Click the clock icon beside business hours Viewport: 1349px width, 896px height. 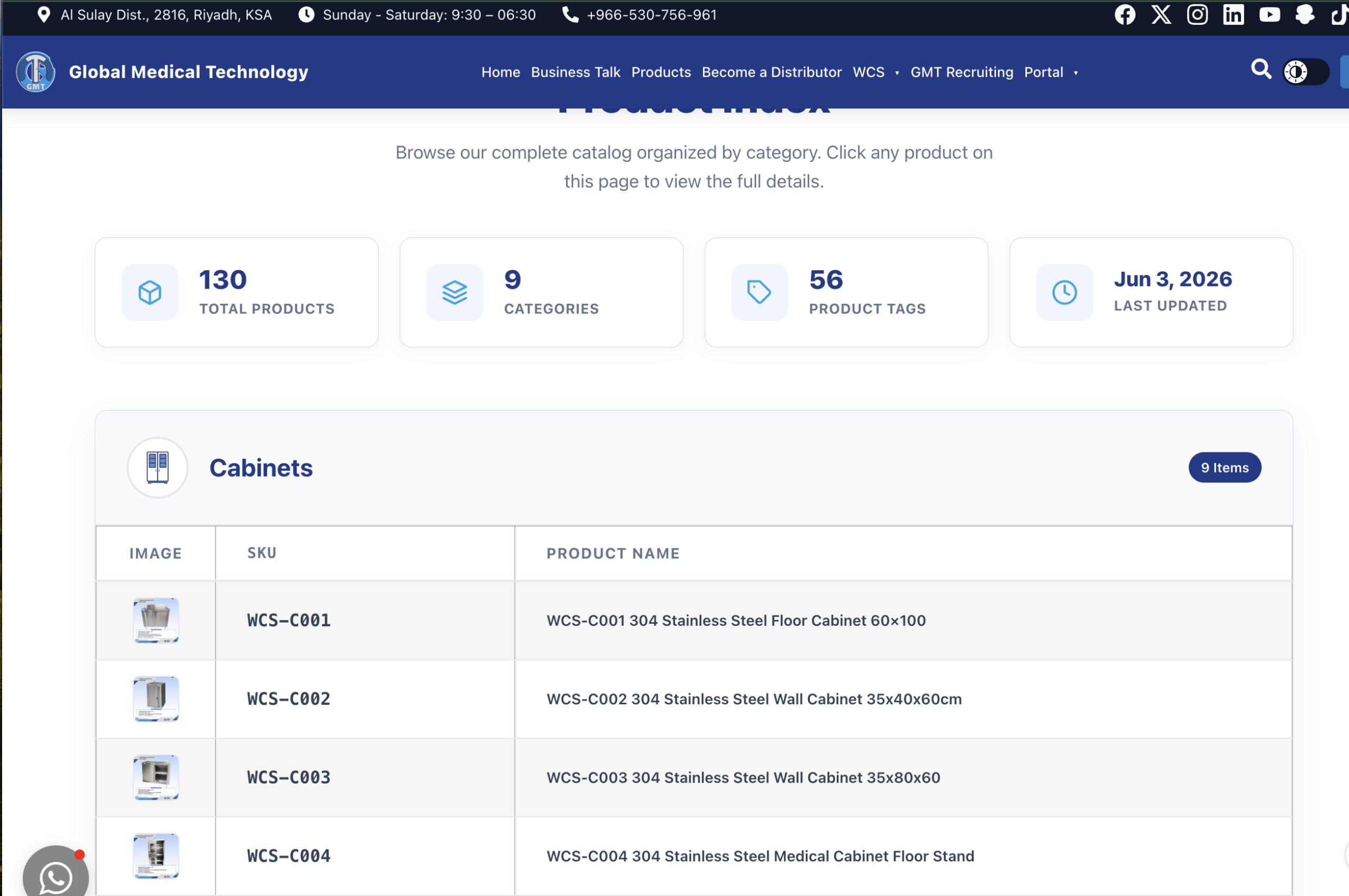[306, 15]
